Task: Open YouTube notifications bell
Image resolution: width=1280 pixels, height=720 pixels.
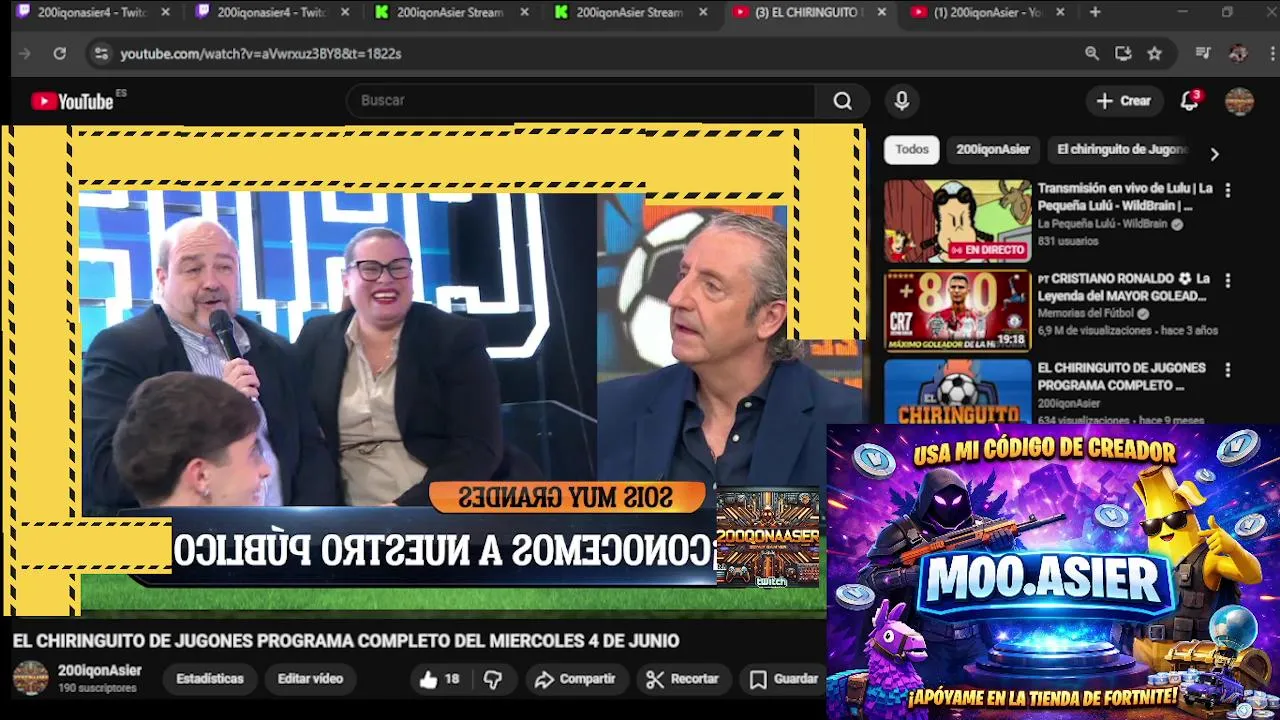Action: pos(1190,101)
